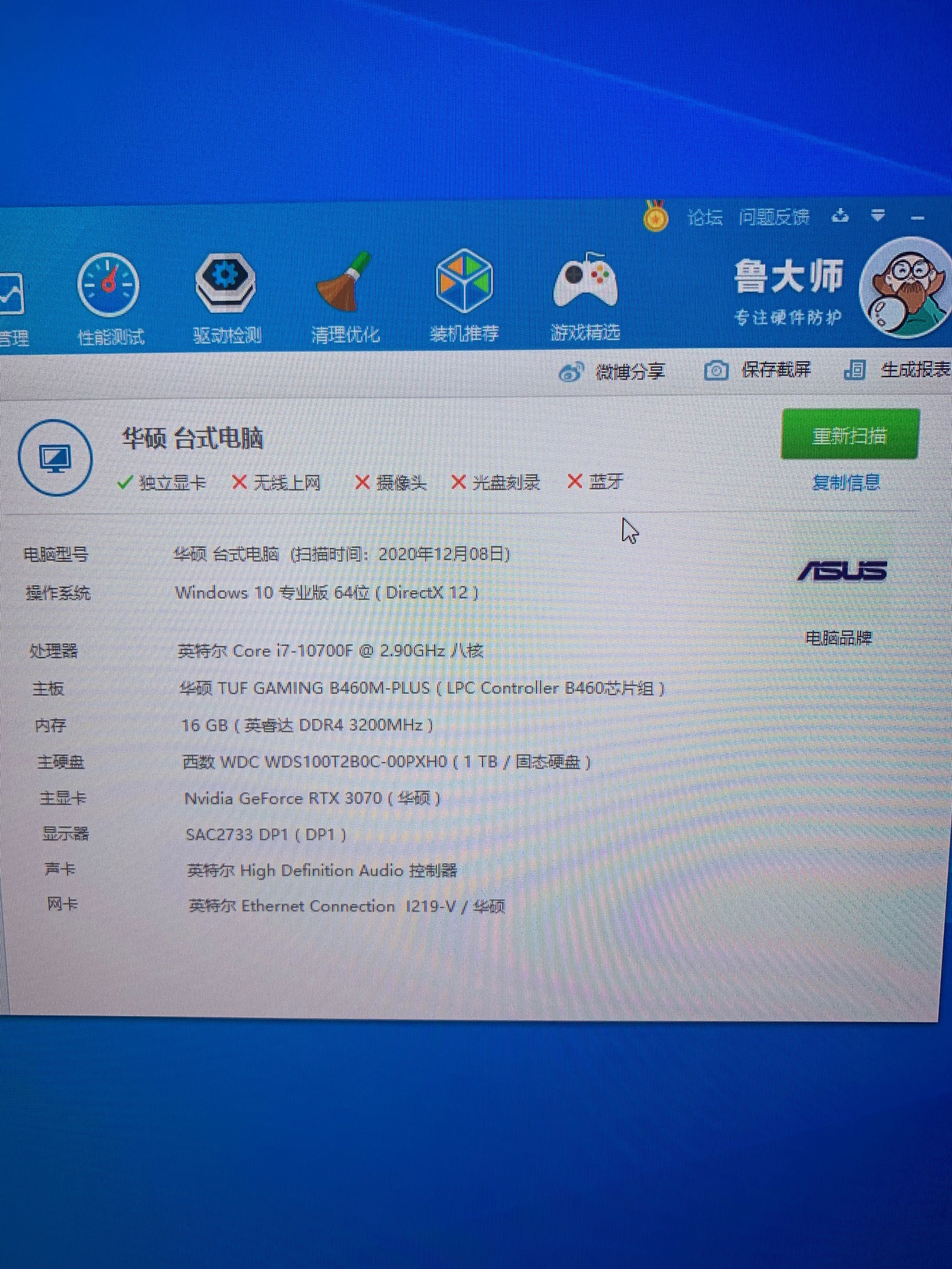Image resolution: width=952 pixels, height=1269 pixels.
Task: Click the SAC2733 DP1 monitor value
Action: coord(266,834)
